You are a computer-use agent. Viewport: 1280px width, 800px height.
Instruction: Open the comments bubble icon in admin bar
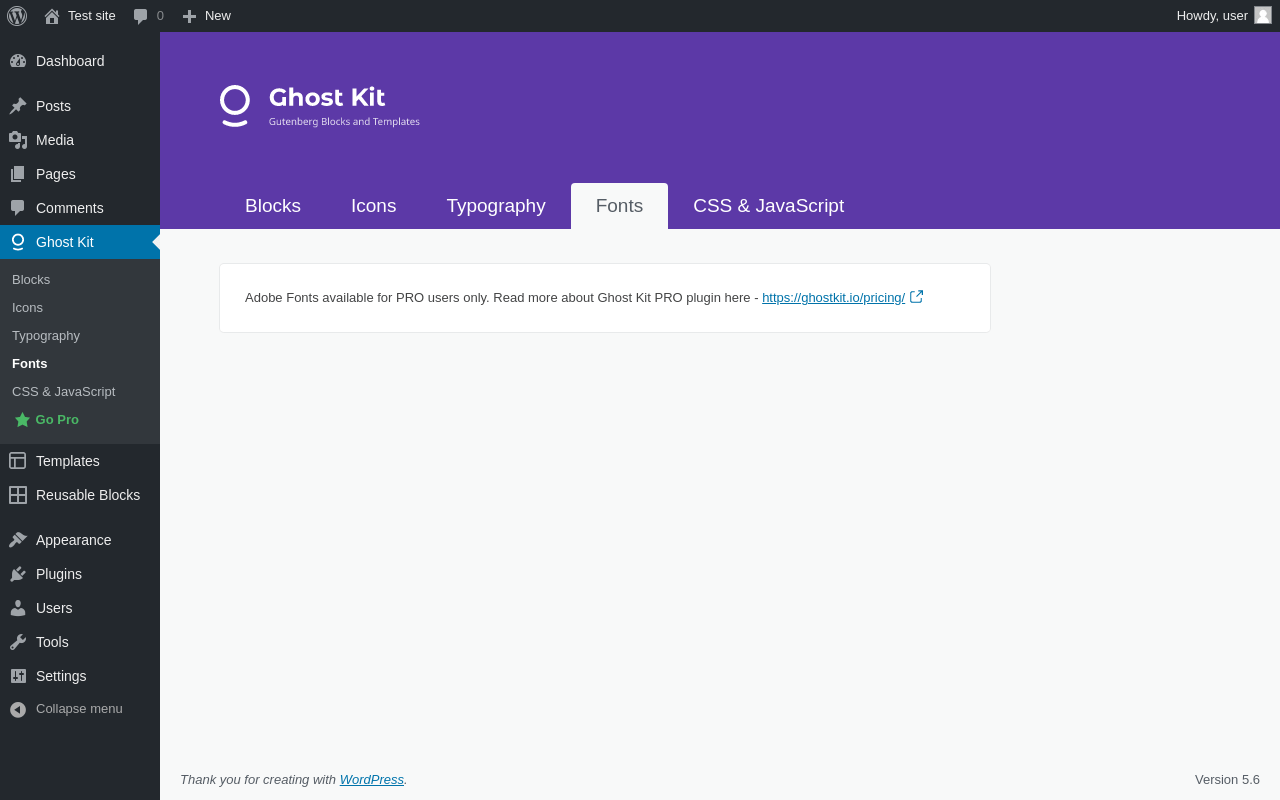pyautogui.click(x=141, y=16)
